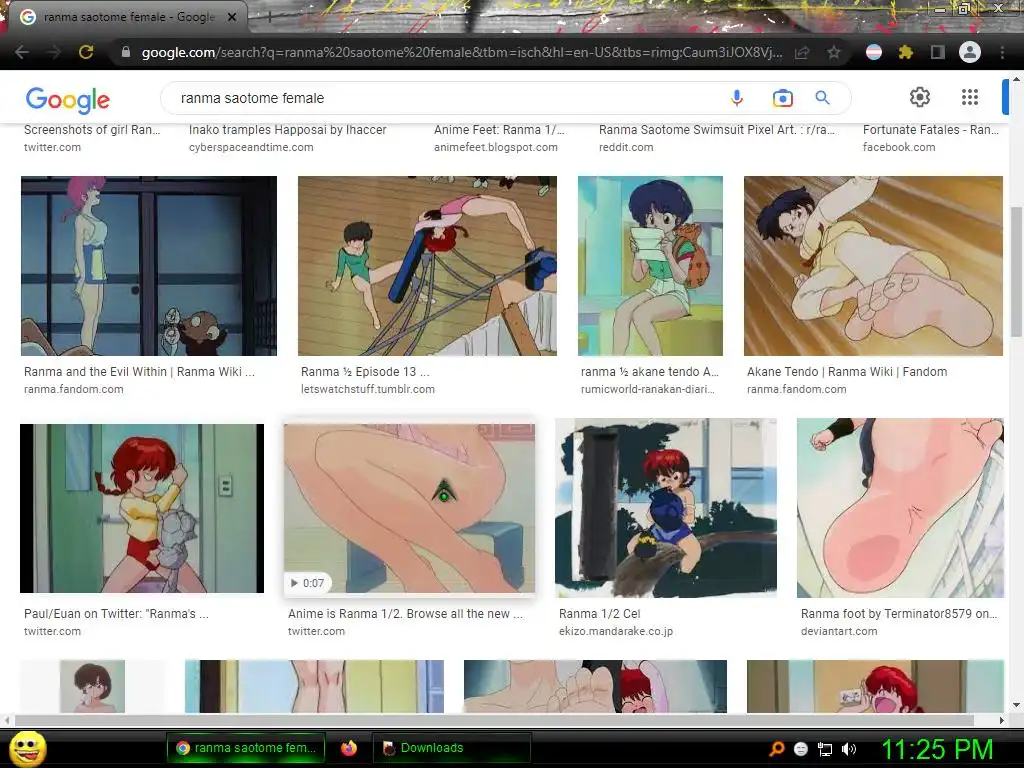1024x768 pixels.
Task: Click the Google logo
Action: point(68,99)
